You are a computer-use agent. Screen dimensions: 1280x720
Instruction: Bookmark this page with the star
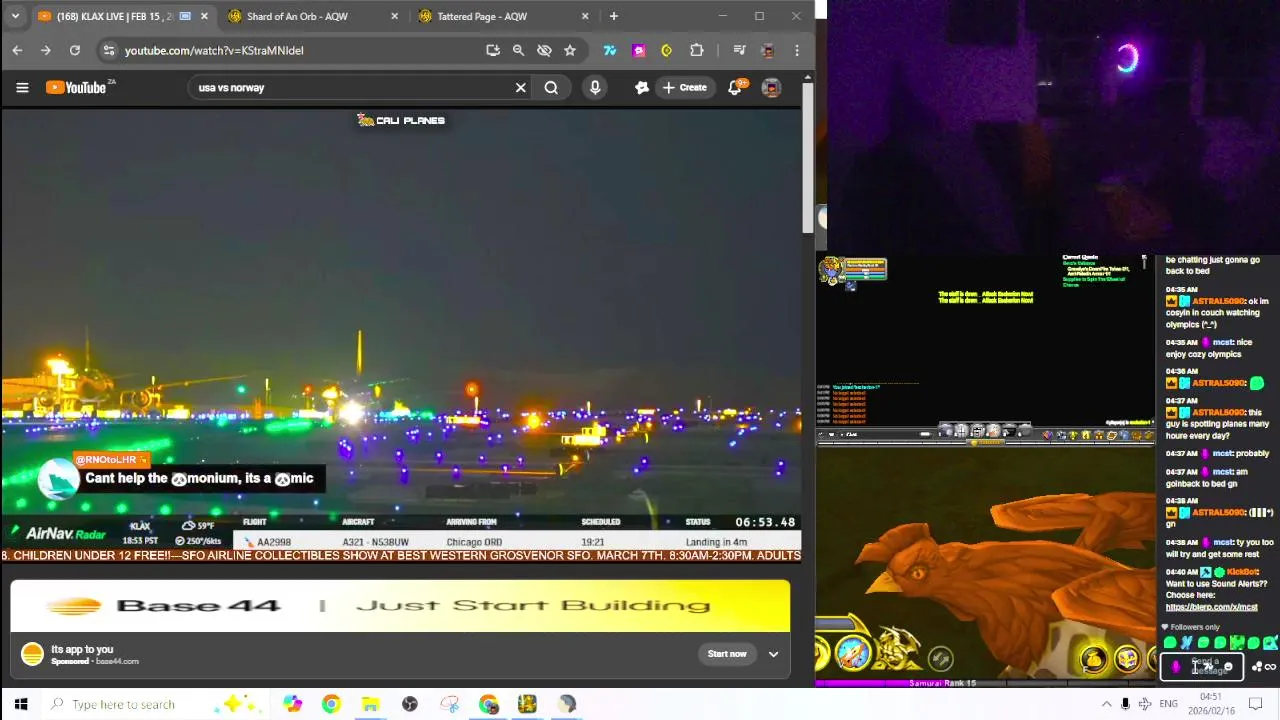click(x=570, y=50)
